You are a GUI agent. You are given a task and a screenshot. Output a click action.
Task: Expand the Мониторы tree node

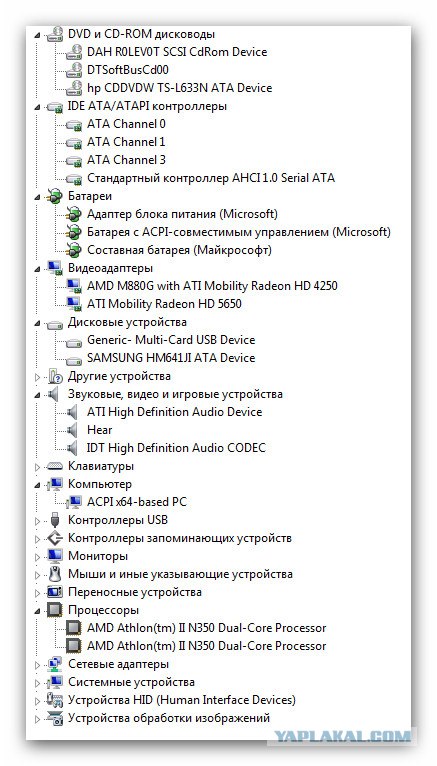coord(38,557)
